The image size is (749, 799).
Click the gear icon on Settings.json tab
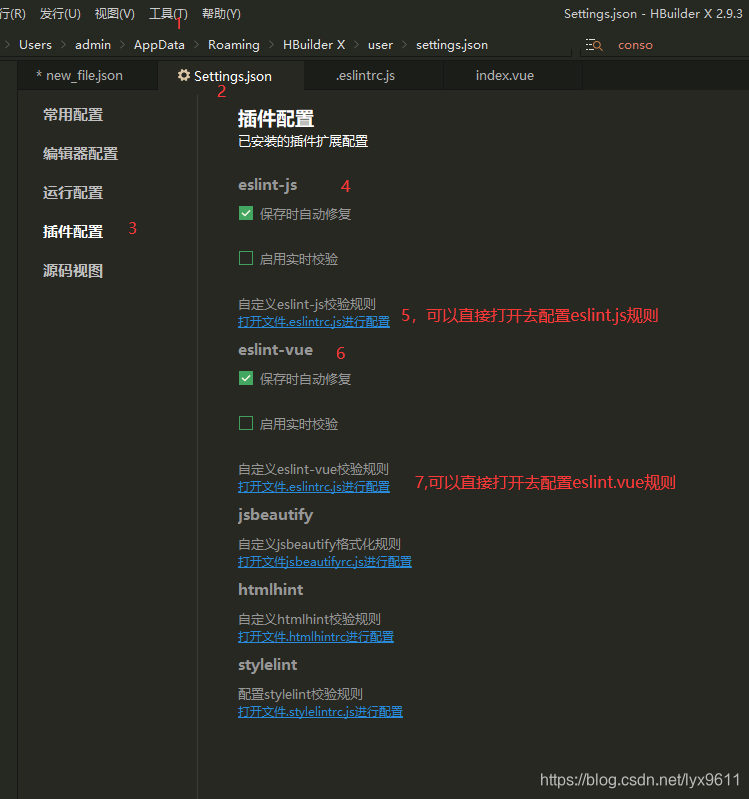(183, 75)
